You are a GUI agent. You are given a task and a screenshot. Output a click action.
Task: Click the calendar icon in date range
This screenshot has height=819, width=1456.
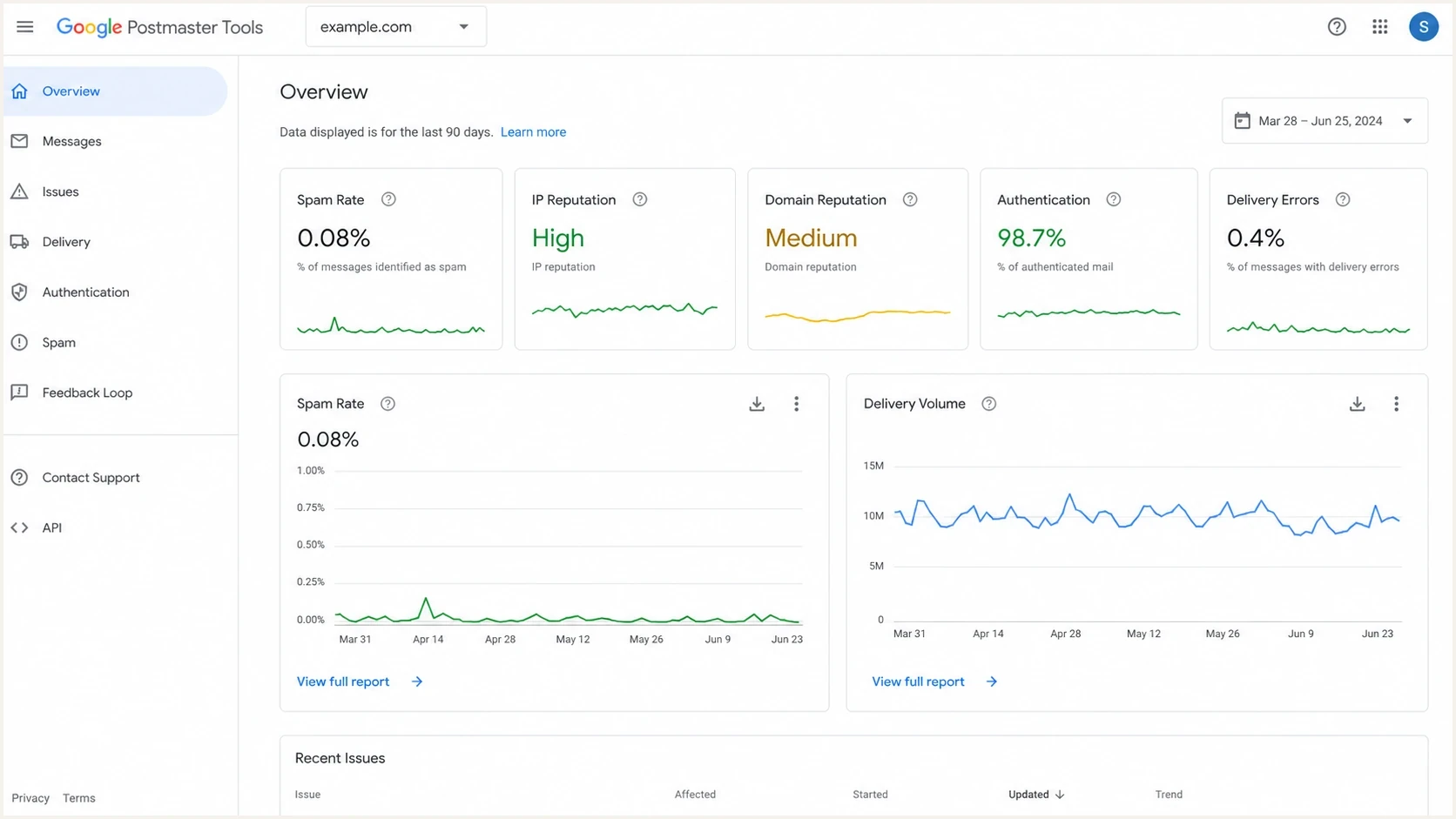[x=1243, y=121]
